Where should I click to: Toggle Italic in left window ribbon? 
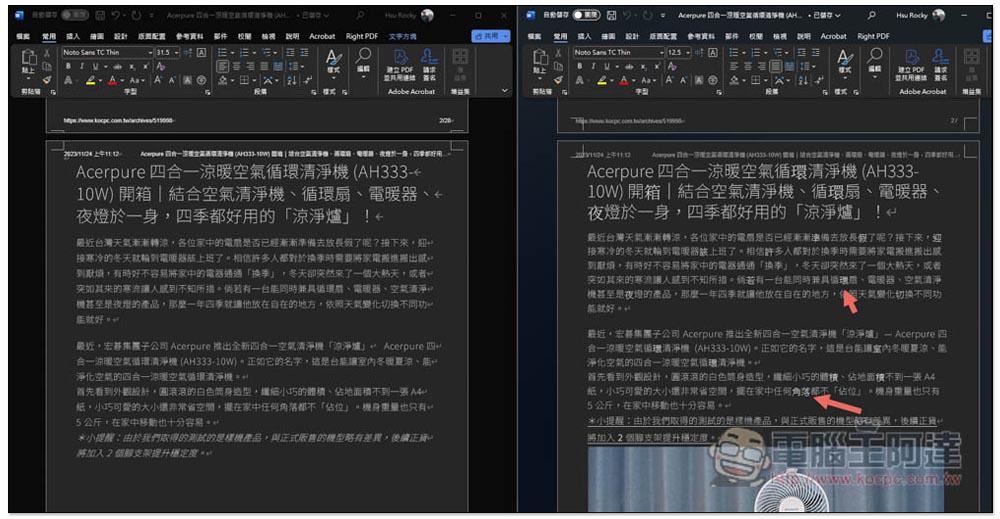[82, 66]
